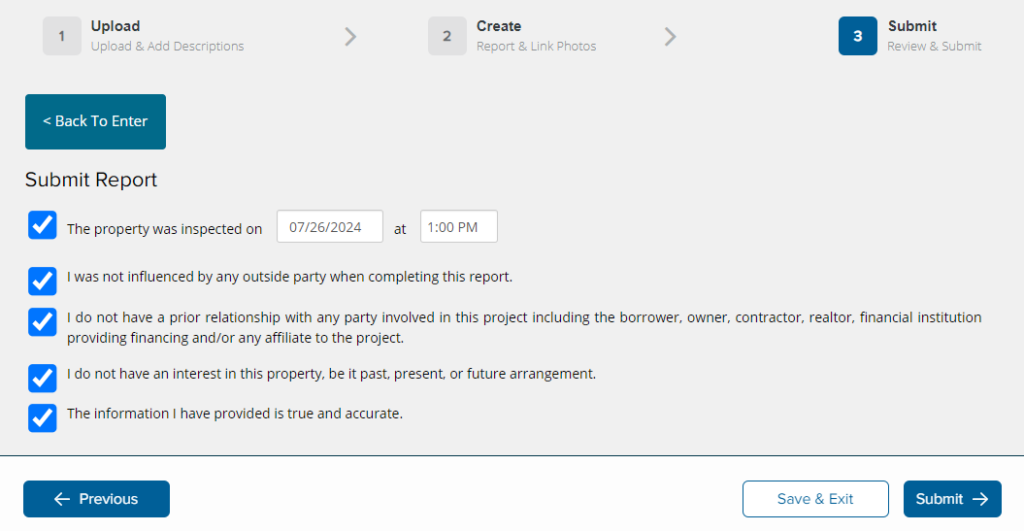The image size is (1024, 531).
Task: Toggle the no interest in property checkbox
Action: click(42, 378)
